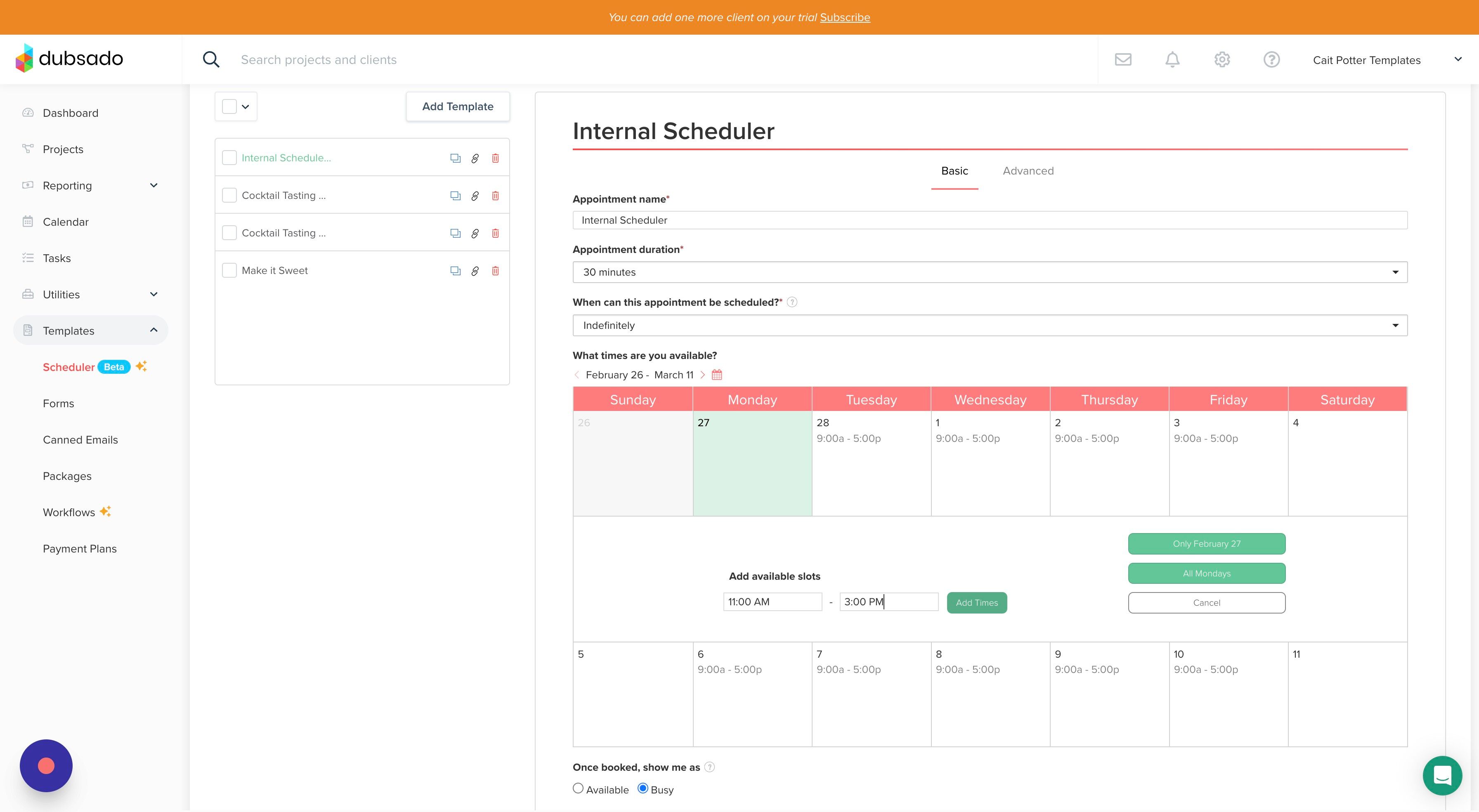Open Canned Emails in sidebar
Viewport: 1479px width, 812px height.
coord(80,440)
